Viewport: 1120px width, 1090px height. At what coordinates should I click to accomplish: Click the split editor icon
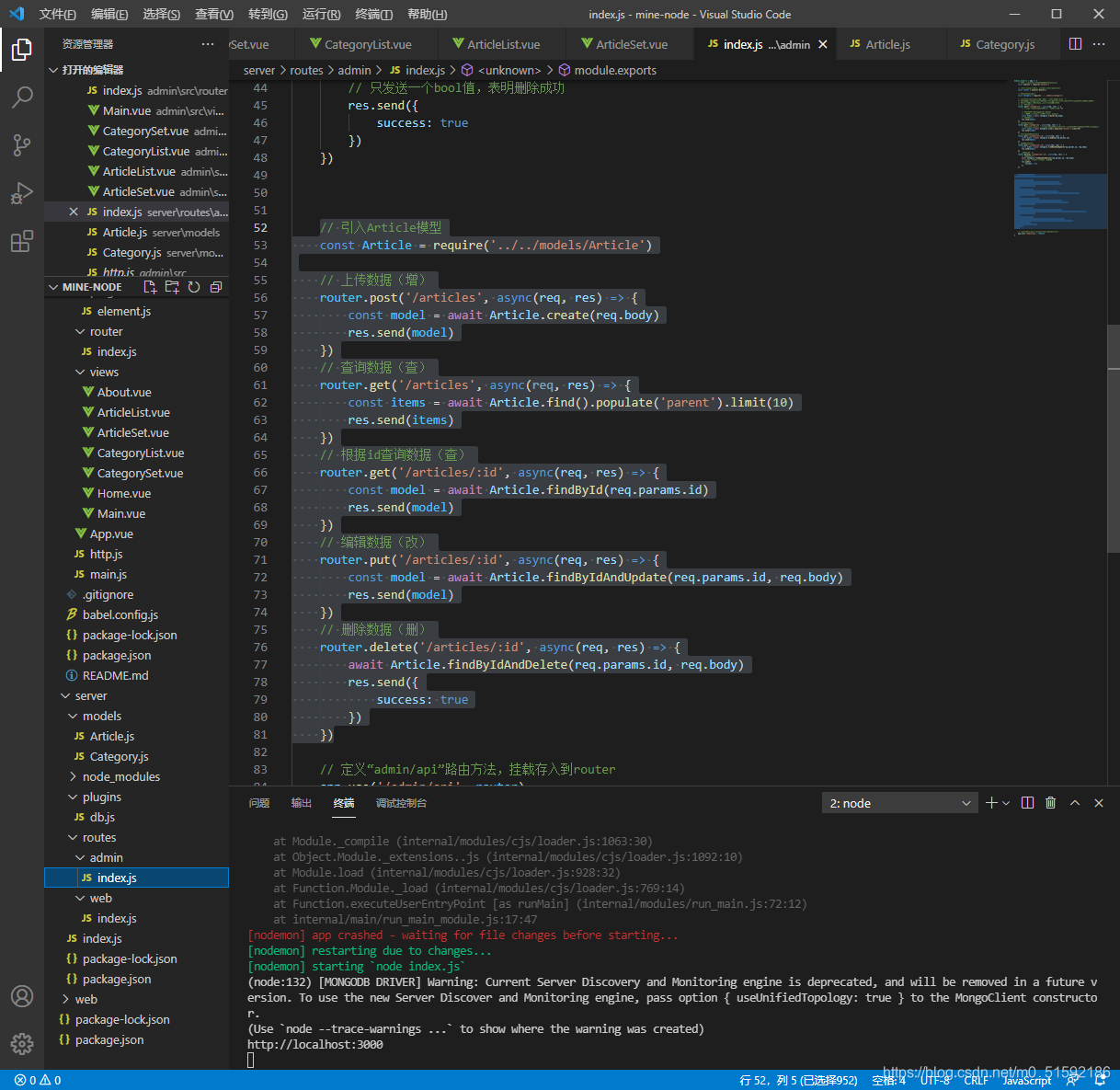pyautogui.click(x=1075, y=44)
